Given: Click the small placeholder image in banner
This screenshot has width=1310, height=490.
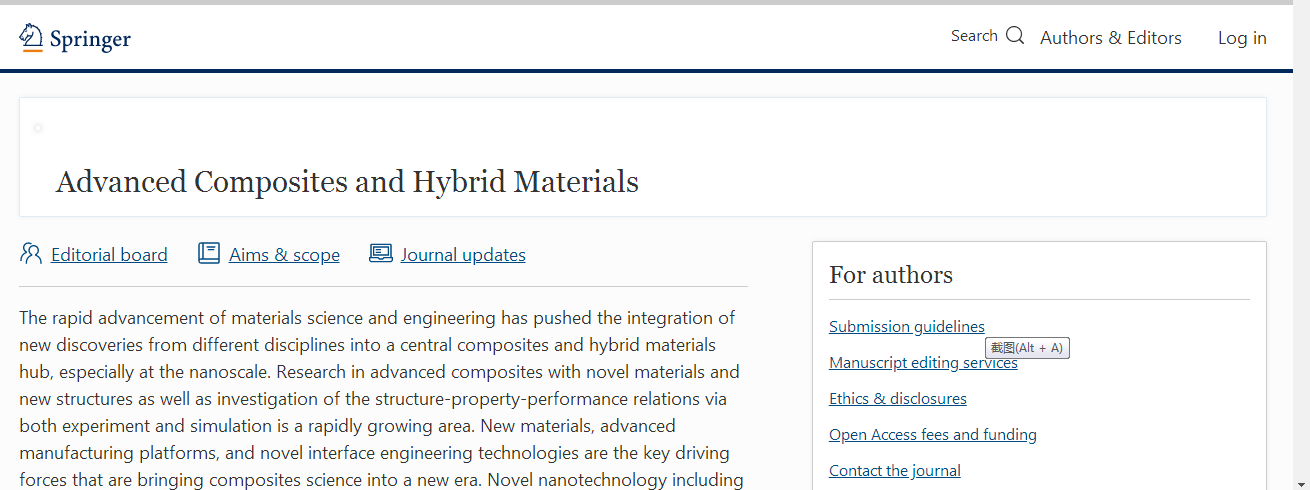Looking at the screenshot, I should (x=38, y=128).
